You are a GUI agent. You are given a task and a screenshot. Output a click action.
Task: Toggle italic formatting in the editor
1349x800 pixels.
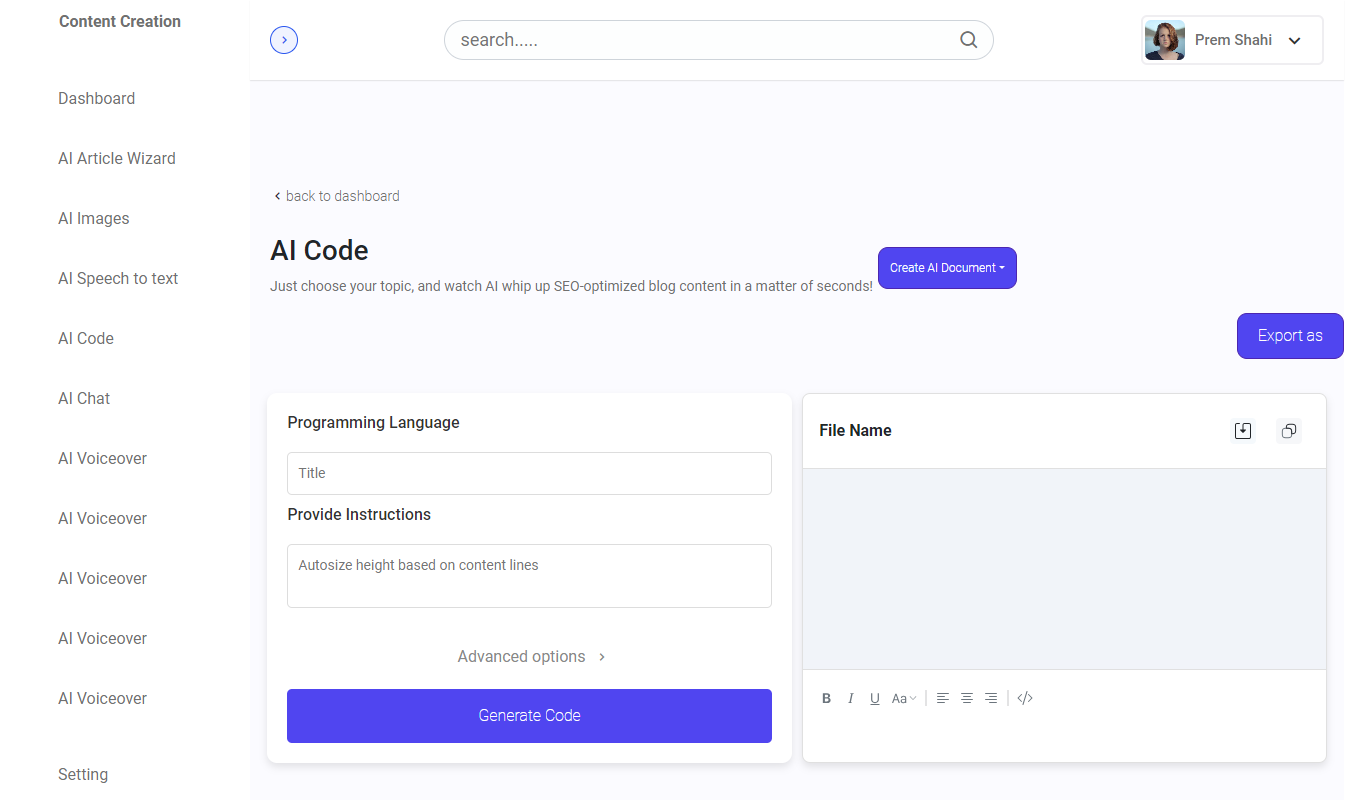851,699
